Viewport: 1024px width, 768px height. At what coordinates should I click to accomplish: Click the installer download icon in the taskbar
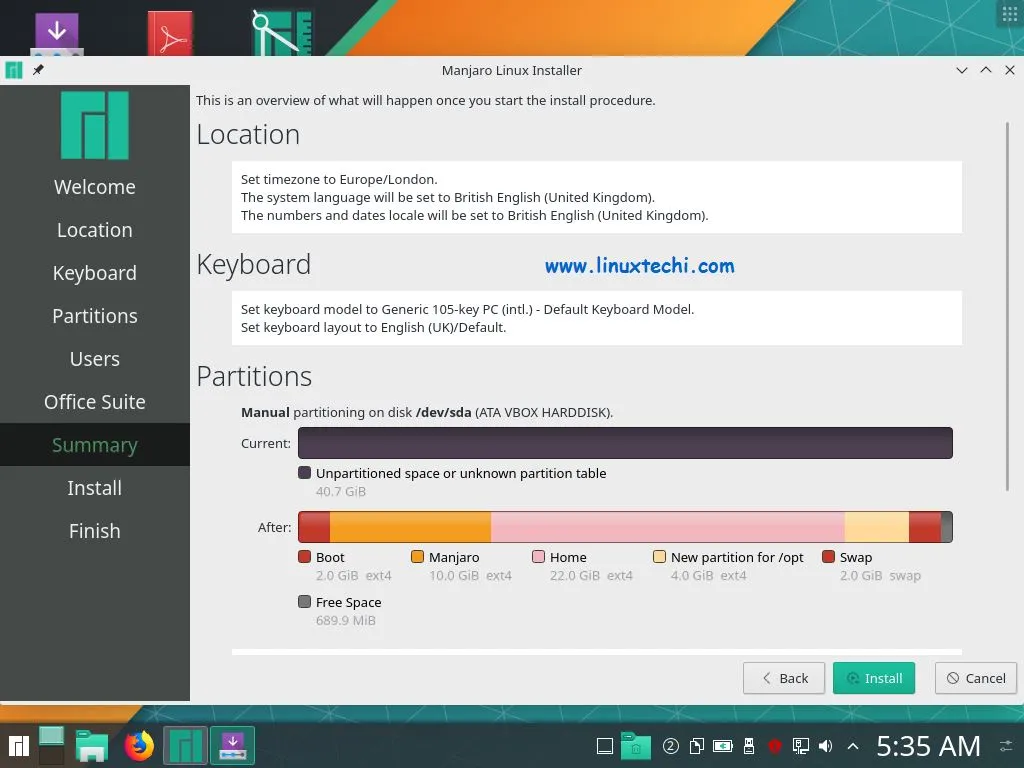click(x=232, y=745)
